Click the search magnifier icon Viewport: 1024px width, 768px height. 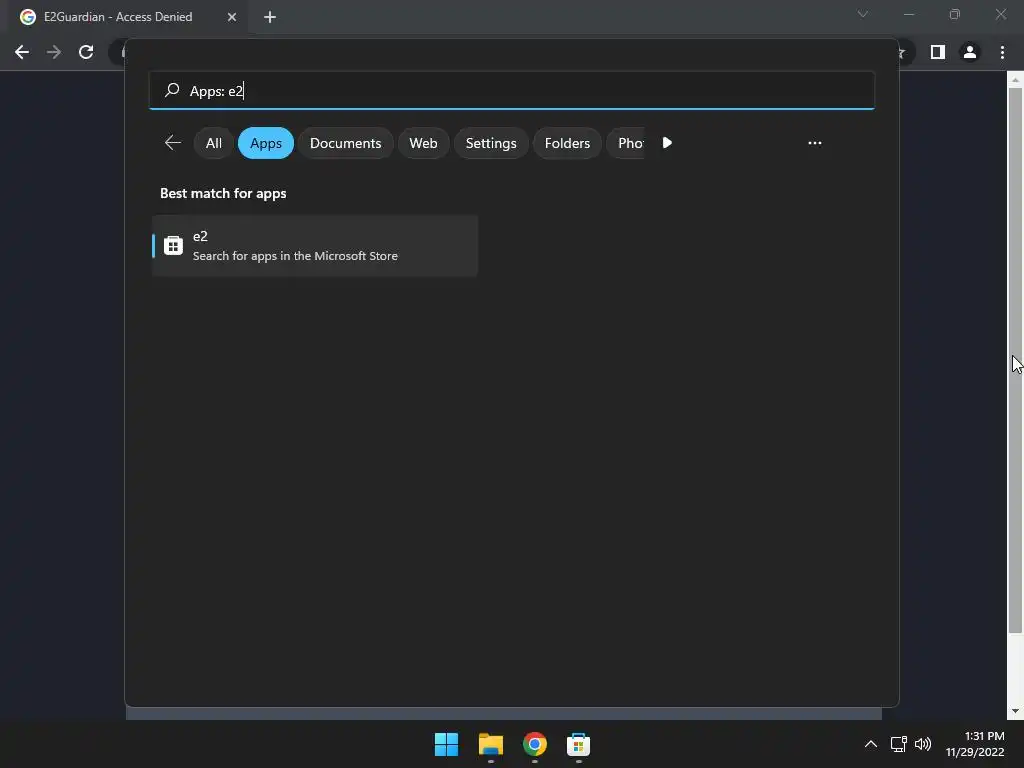172,90
